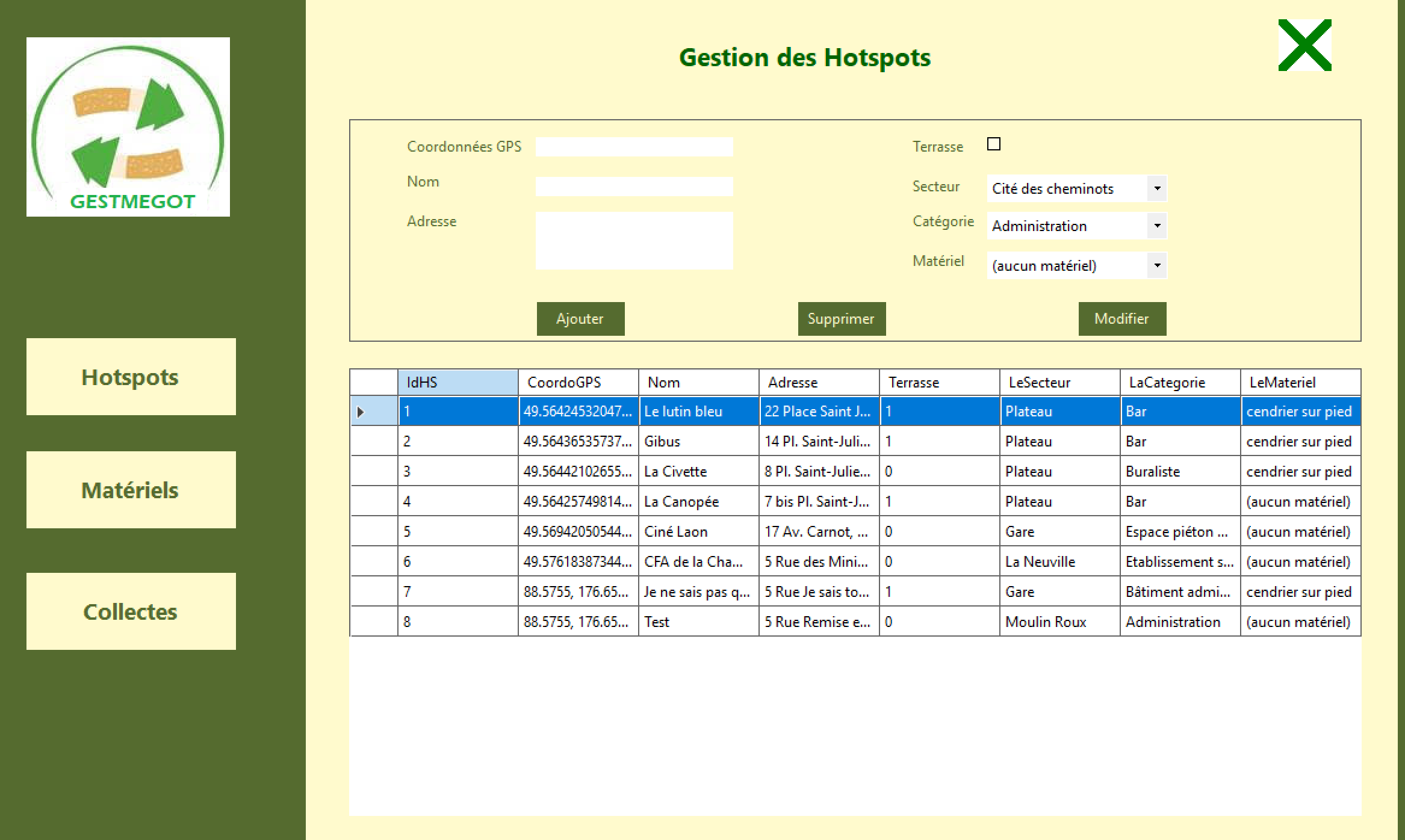Click the Nom input field
Screen dimensions: 1405x840
pyautogui.click(x=634, y=187)
